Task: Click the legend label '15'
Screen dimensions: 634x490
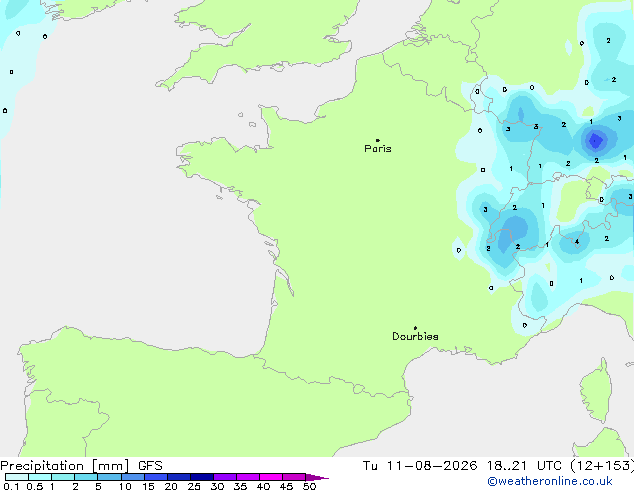Action: (148, 486)
